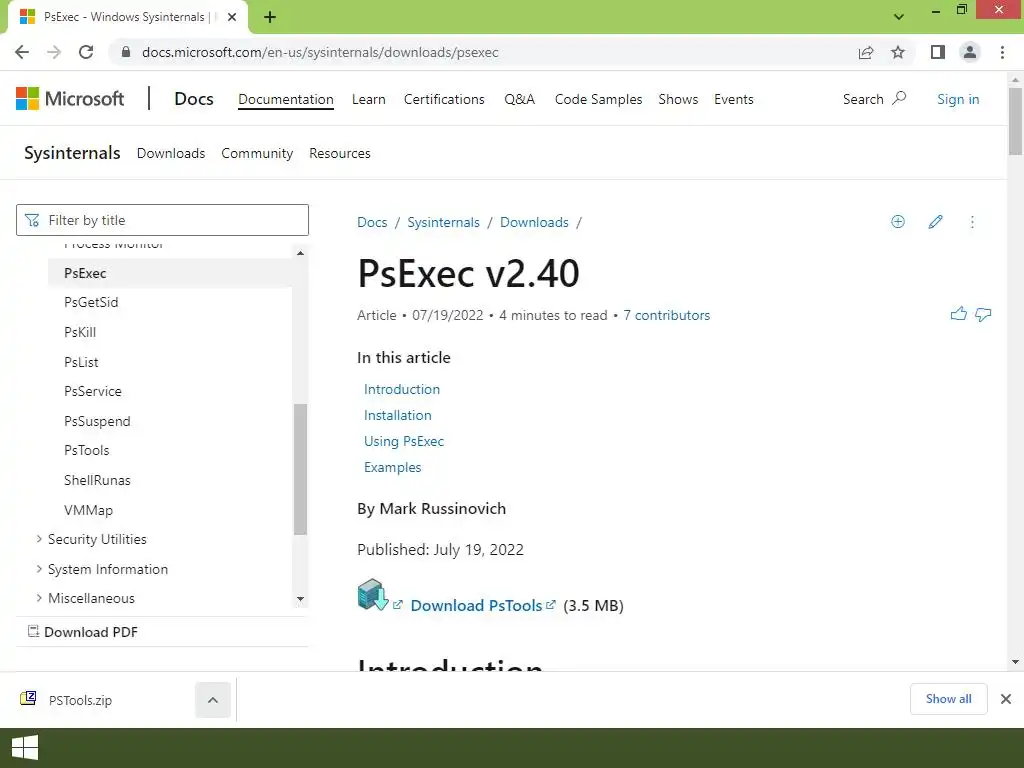Expand the System Information section

[x=39, y=569]
